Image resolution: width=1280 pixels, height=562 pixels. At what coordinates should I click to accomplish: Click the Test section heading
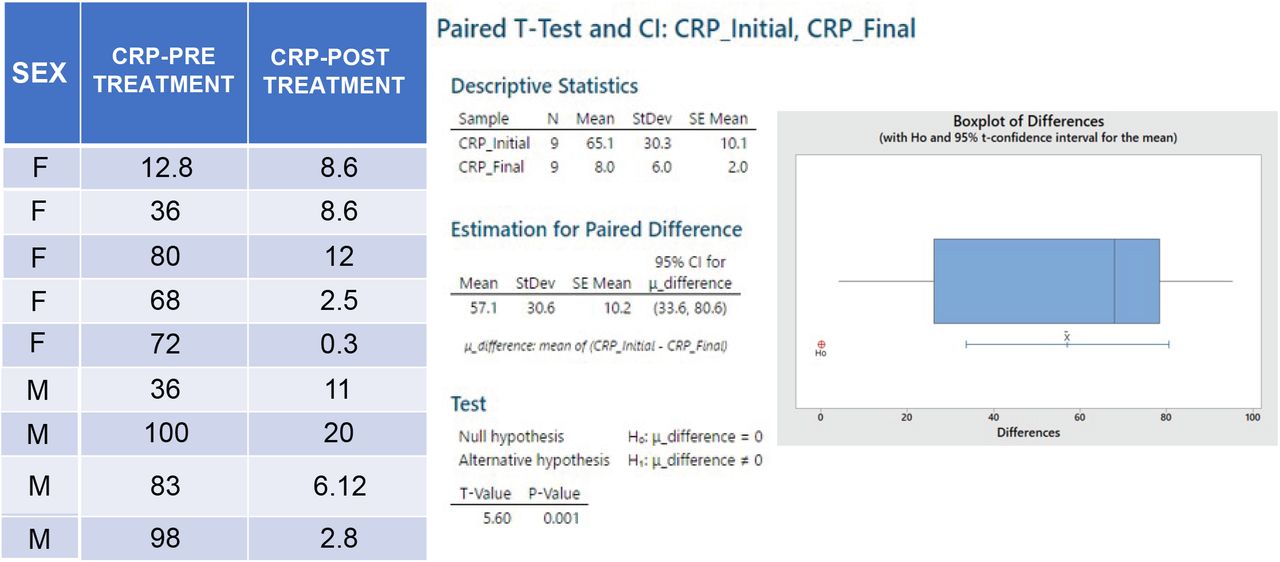[x=468, y=404]
